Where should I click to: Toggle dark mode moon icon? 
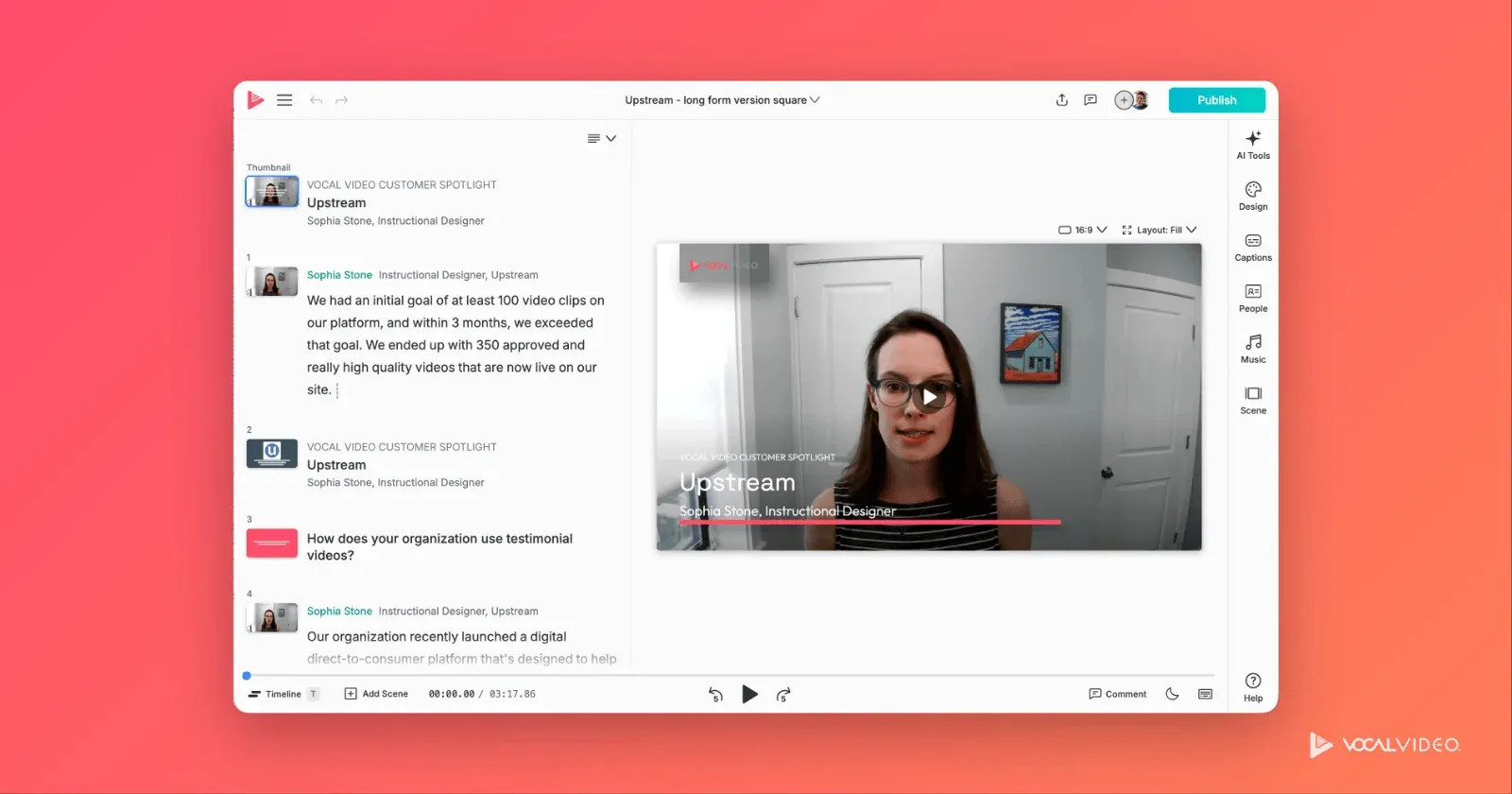click(1172, 694)
